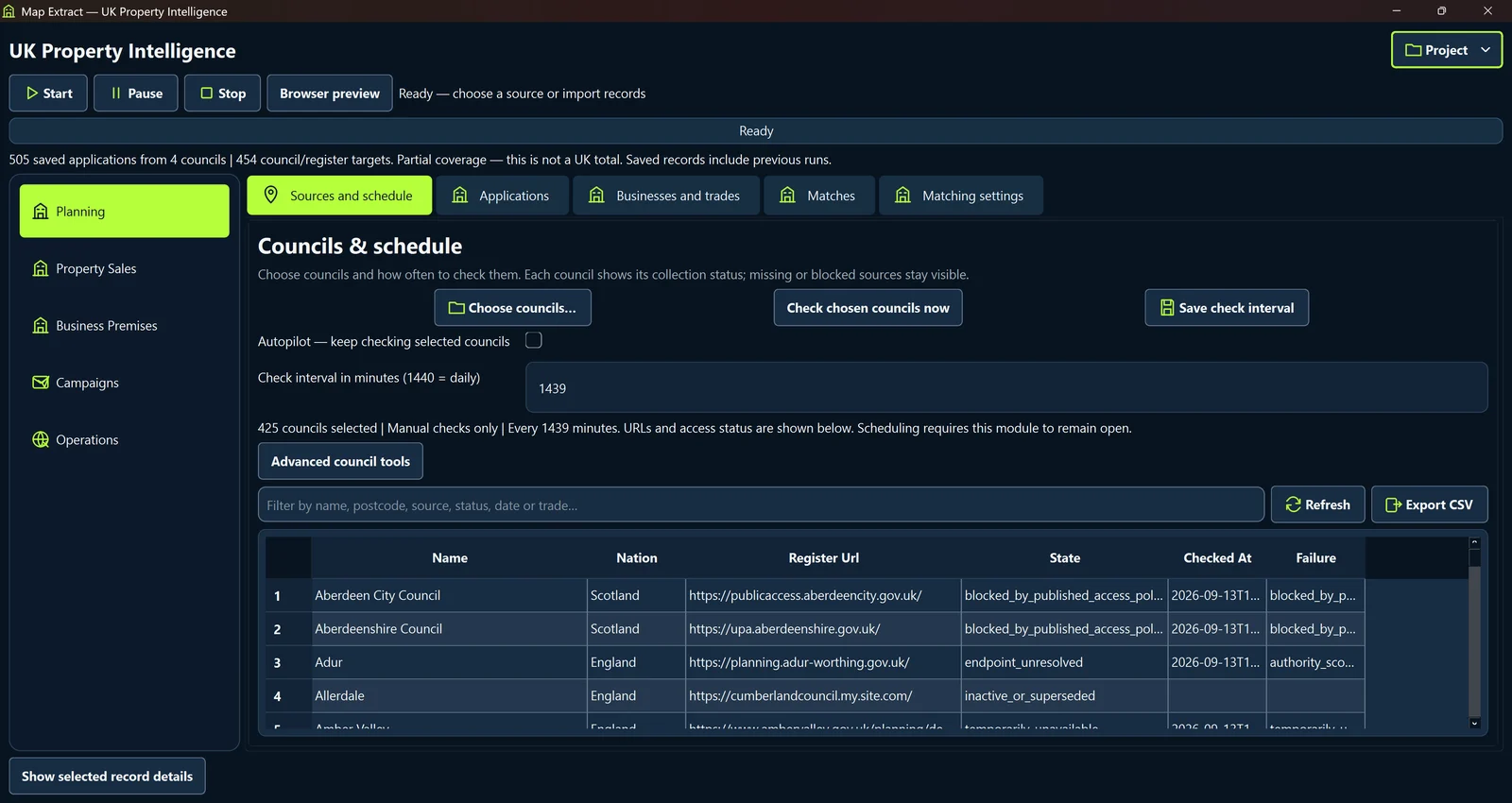Click the Export CSV icon
Image resolution: width=1512 pixels, height=803 pixels.
pos(1393,504)
